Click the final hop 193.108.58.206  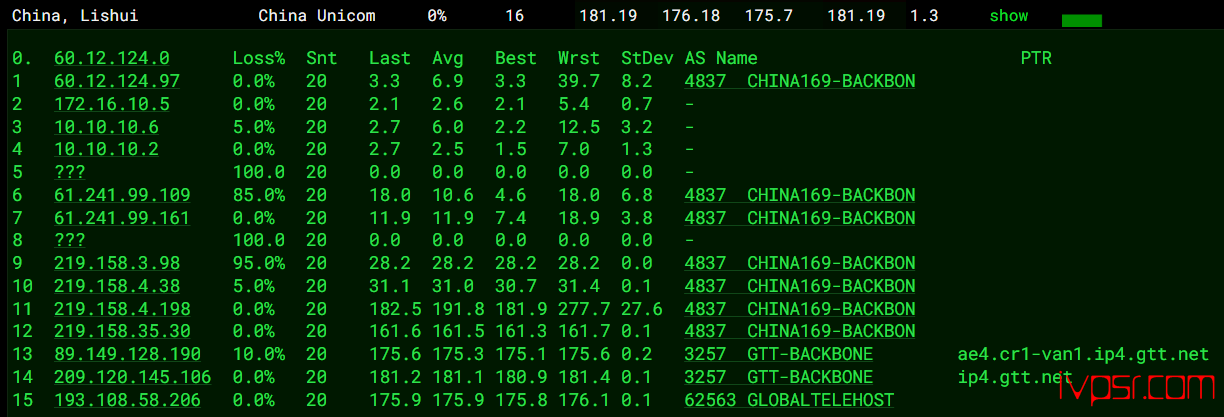click(x=126, y=400)
